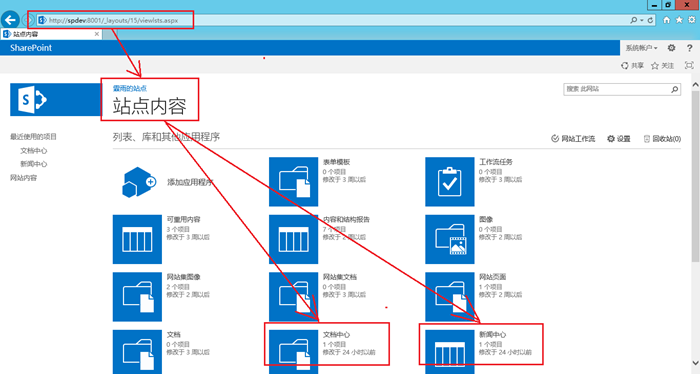Open the browser home icon
Viewport: 700px width, 374px height.
(667, 20)
